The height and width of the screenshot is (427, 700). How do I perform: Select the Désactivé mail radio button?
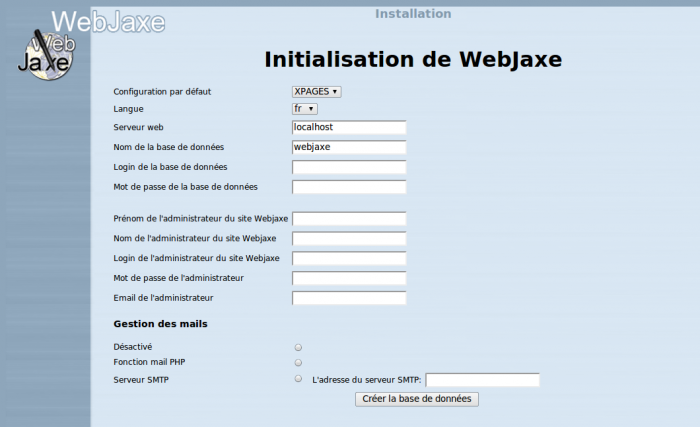(x=298, y=346)
